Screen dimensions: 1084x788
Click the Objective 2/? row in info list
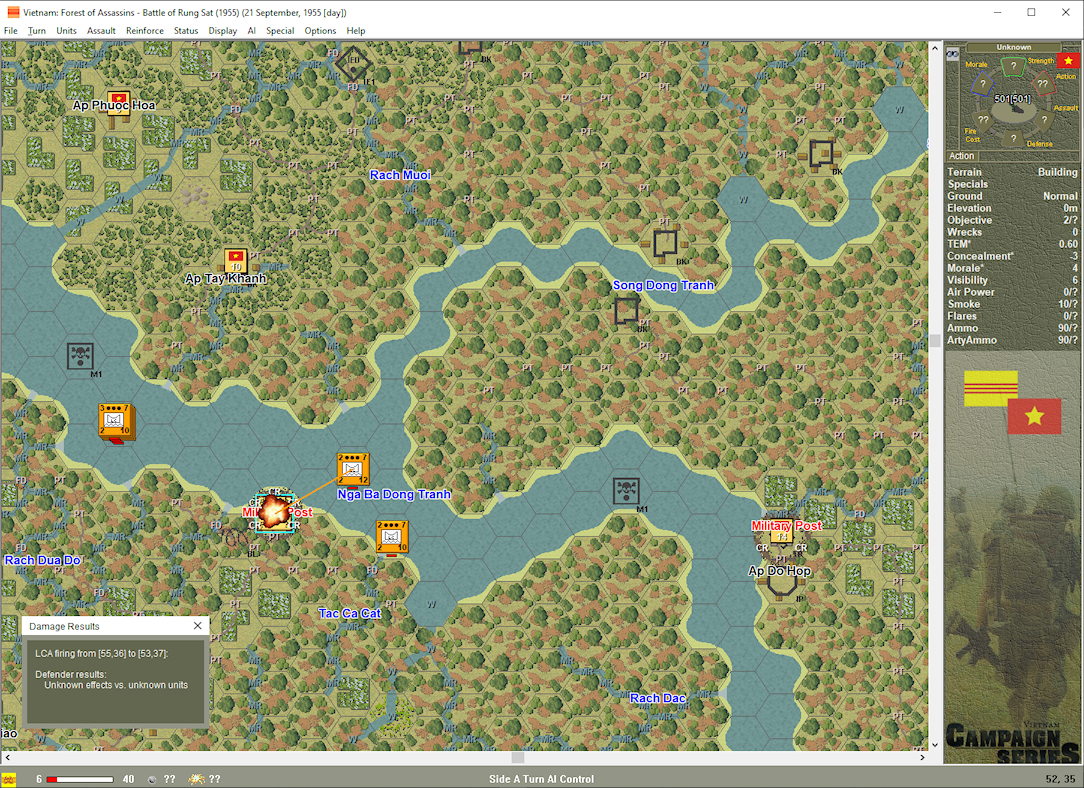point(1012,220)
